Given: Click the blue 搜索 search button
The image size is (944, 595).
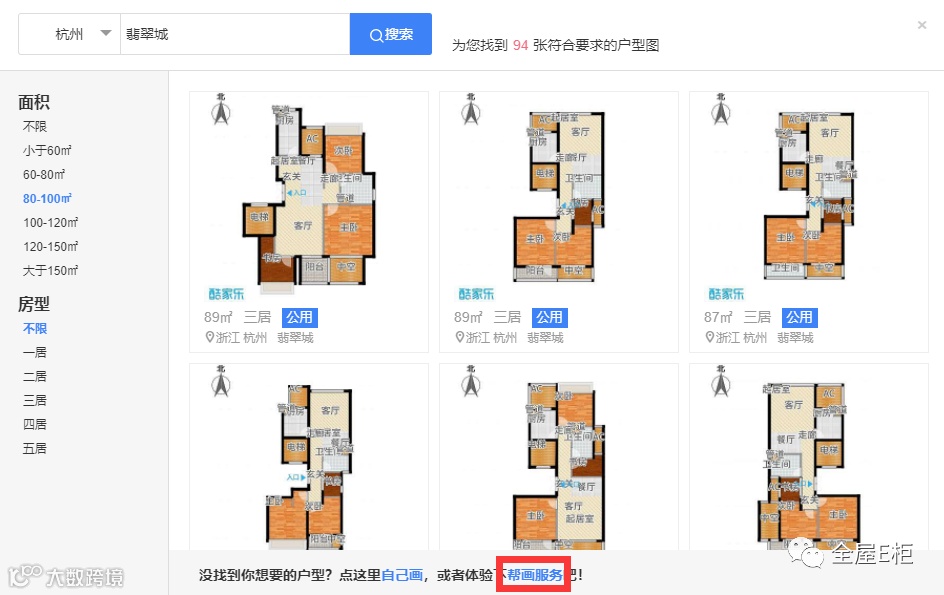Looking at the screenshot, I should pyautogui.click(x=391, y=34).
